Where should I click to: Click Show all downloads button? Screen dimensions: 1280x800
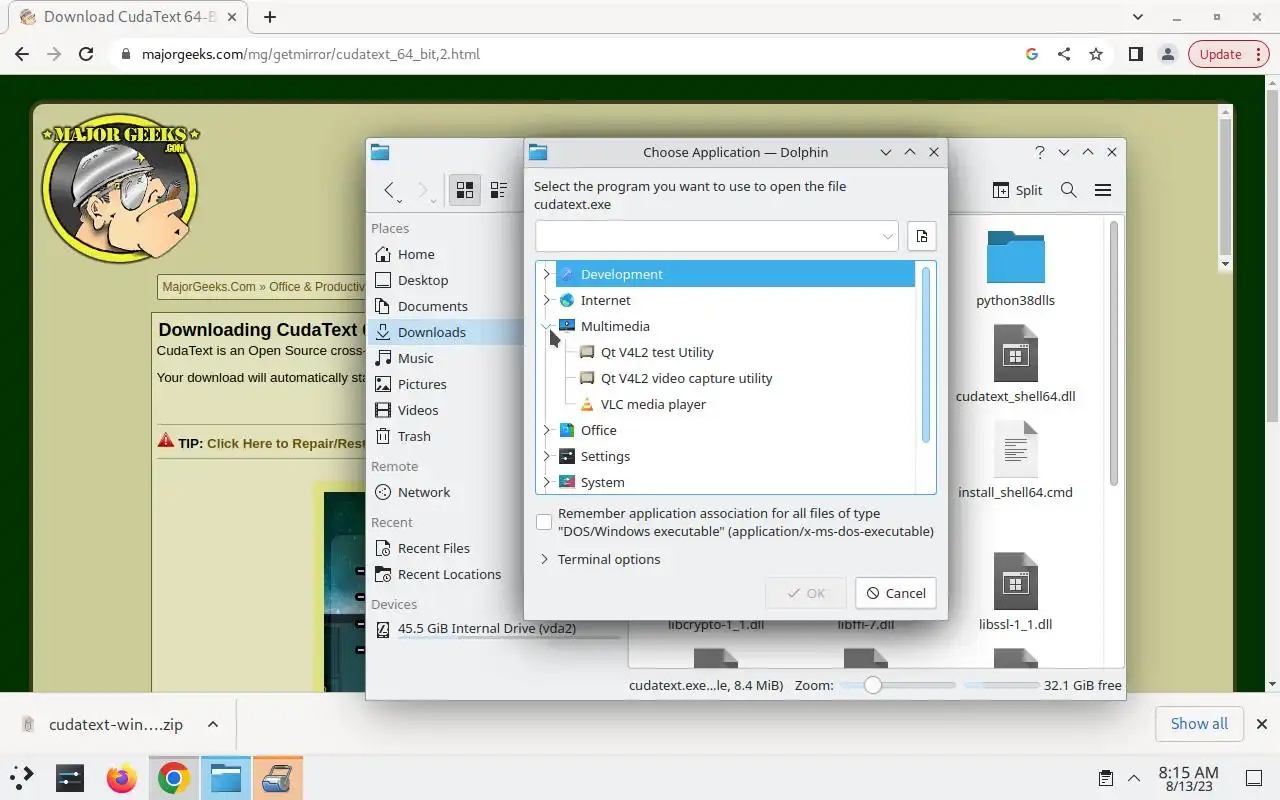pyautogui.click(x=1199, y=724)
